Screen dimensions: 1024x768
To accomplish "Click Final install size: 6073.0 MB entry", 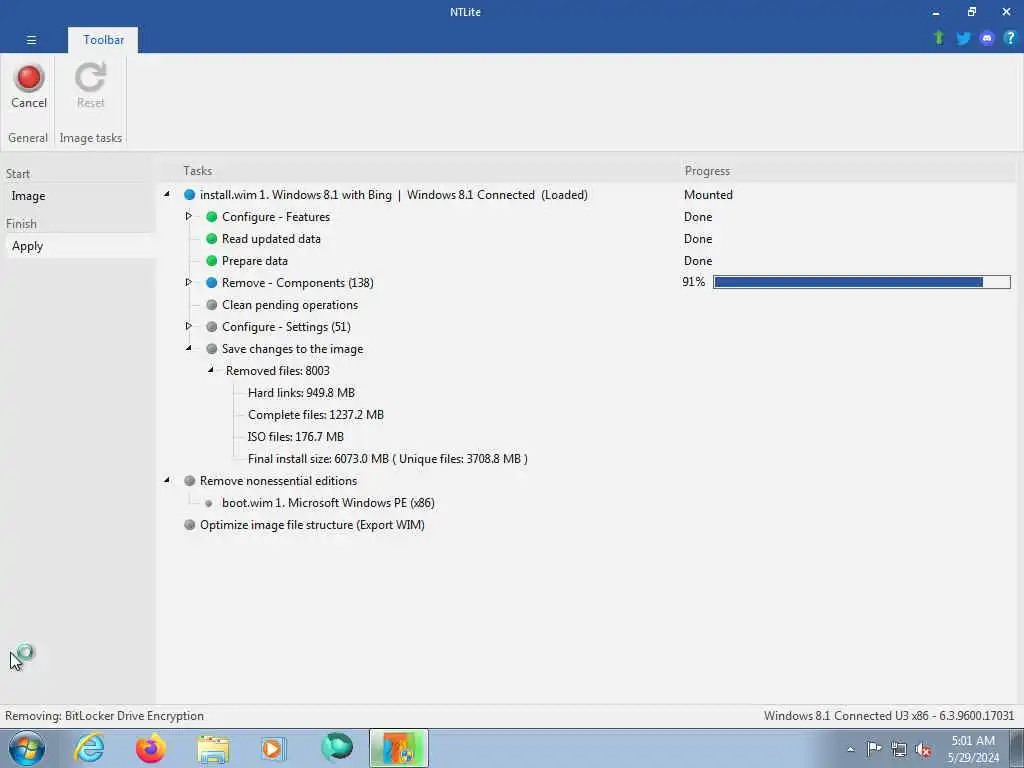I will (387, 458).
